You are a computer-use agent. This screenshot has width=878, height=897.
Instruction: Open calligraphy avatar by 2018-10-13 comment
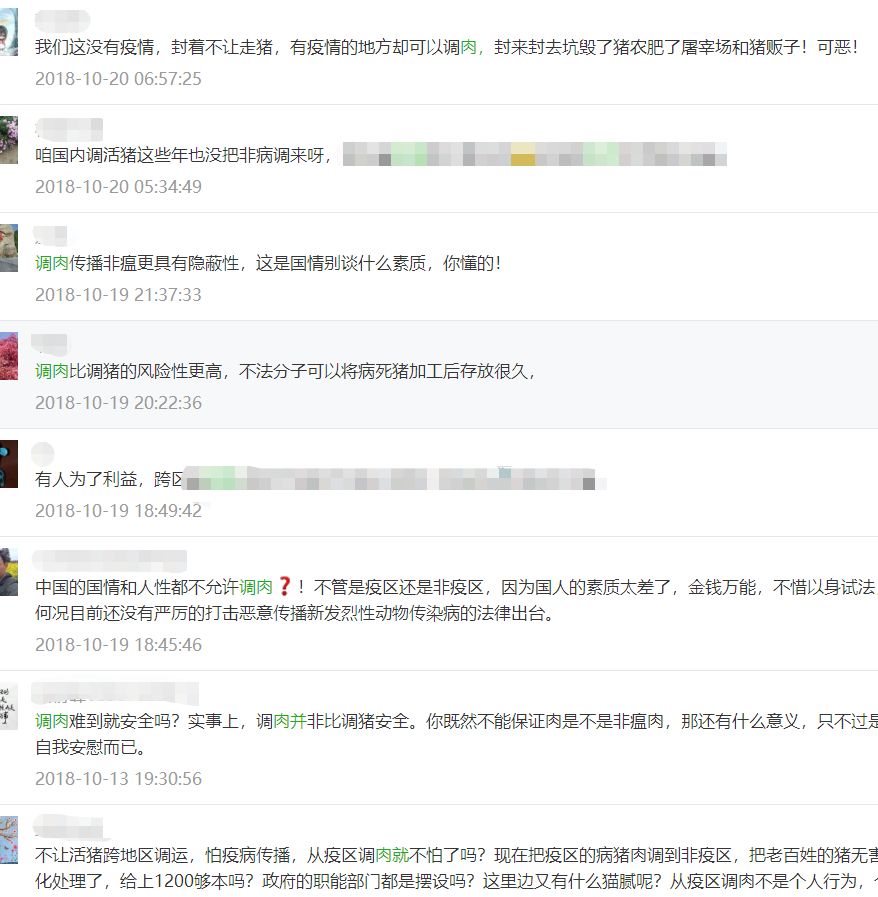(x=9, y=706)
